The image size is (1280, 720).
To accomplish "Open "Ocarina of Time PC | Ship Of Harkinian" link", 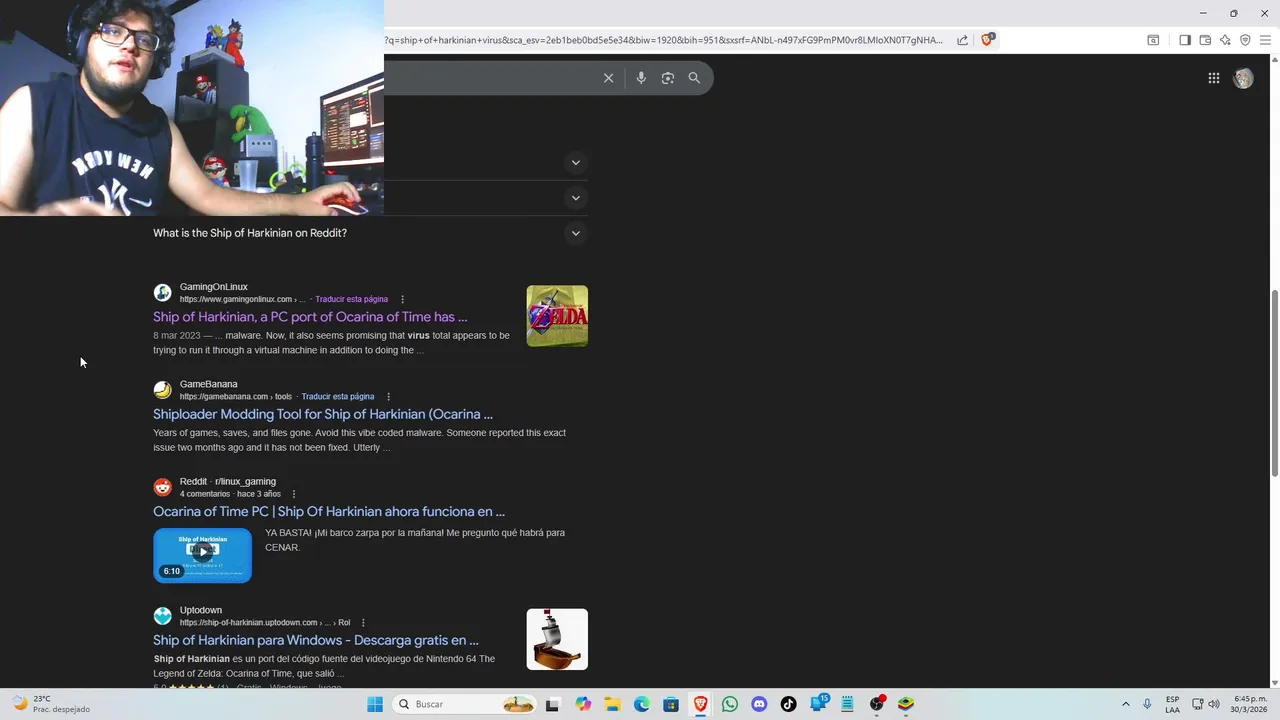I will coord(329,511).
